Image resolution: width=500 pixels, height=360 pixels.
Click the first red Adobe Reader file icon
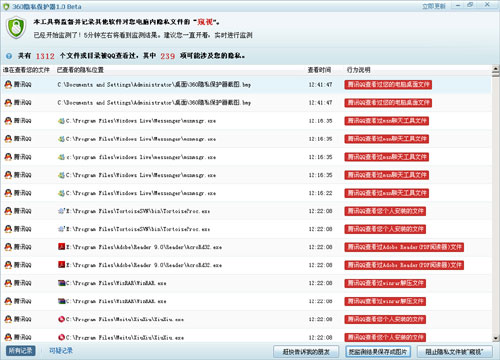61,247
